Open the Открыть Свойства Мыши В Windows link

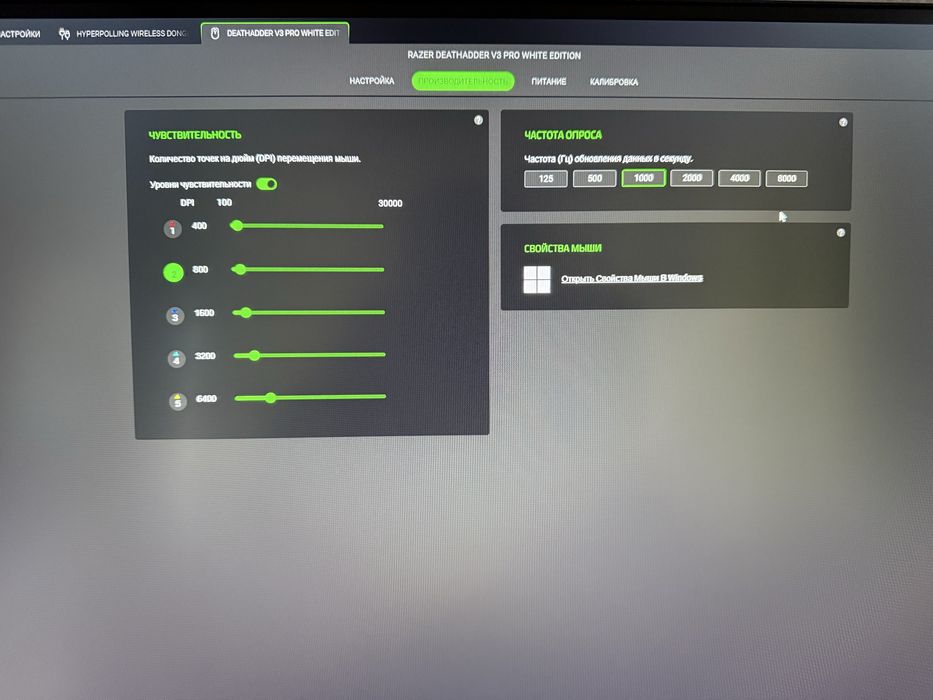632,278
